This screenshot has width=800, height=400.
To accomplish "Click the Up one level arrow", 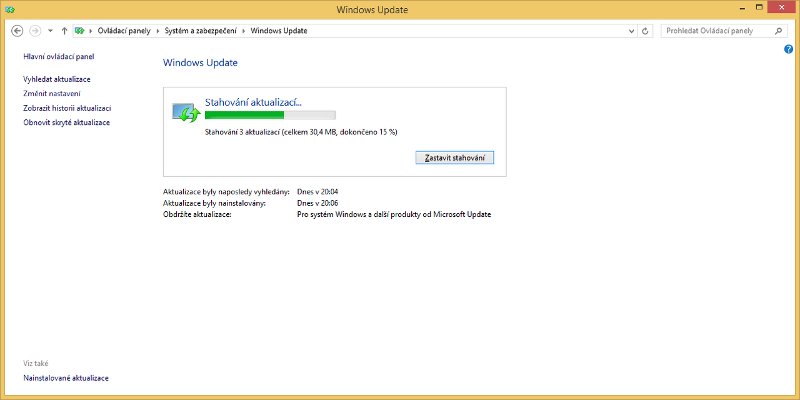I will (x=65, y=31).
